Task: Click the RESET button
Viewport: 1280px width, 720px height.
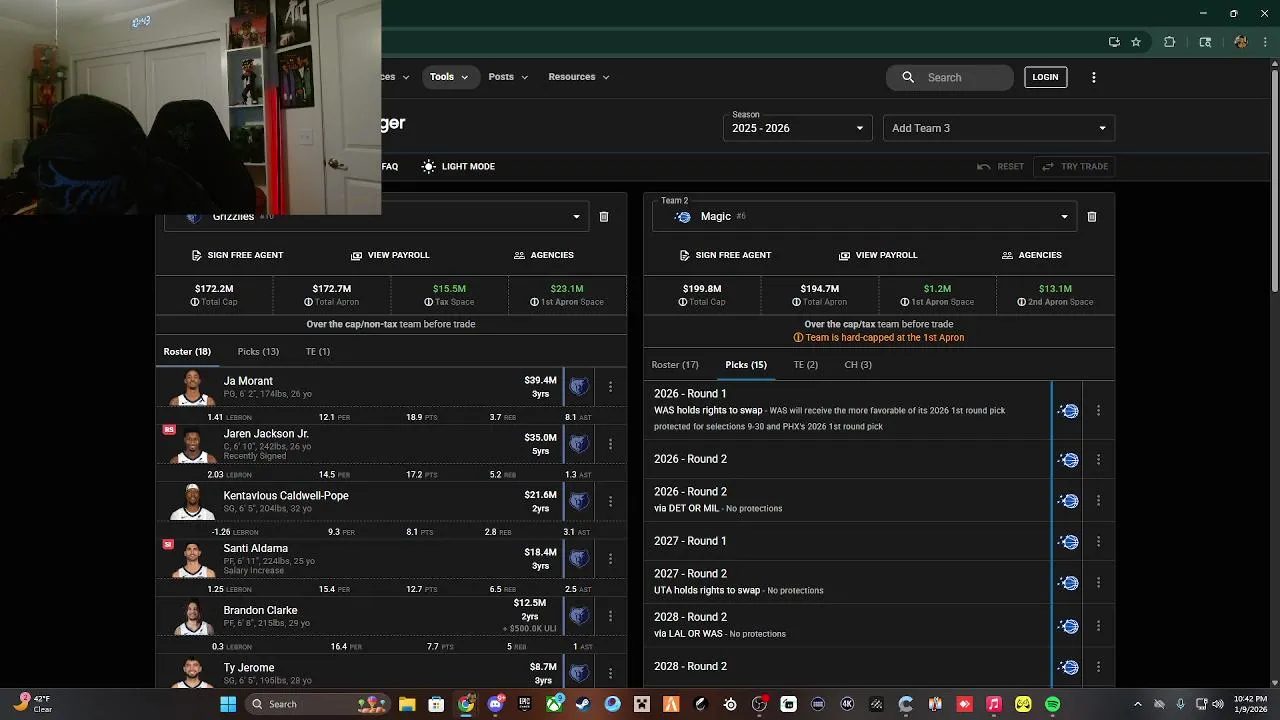Action: coord(1001,166)
